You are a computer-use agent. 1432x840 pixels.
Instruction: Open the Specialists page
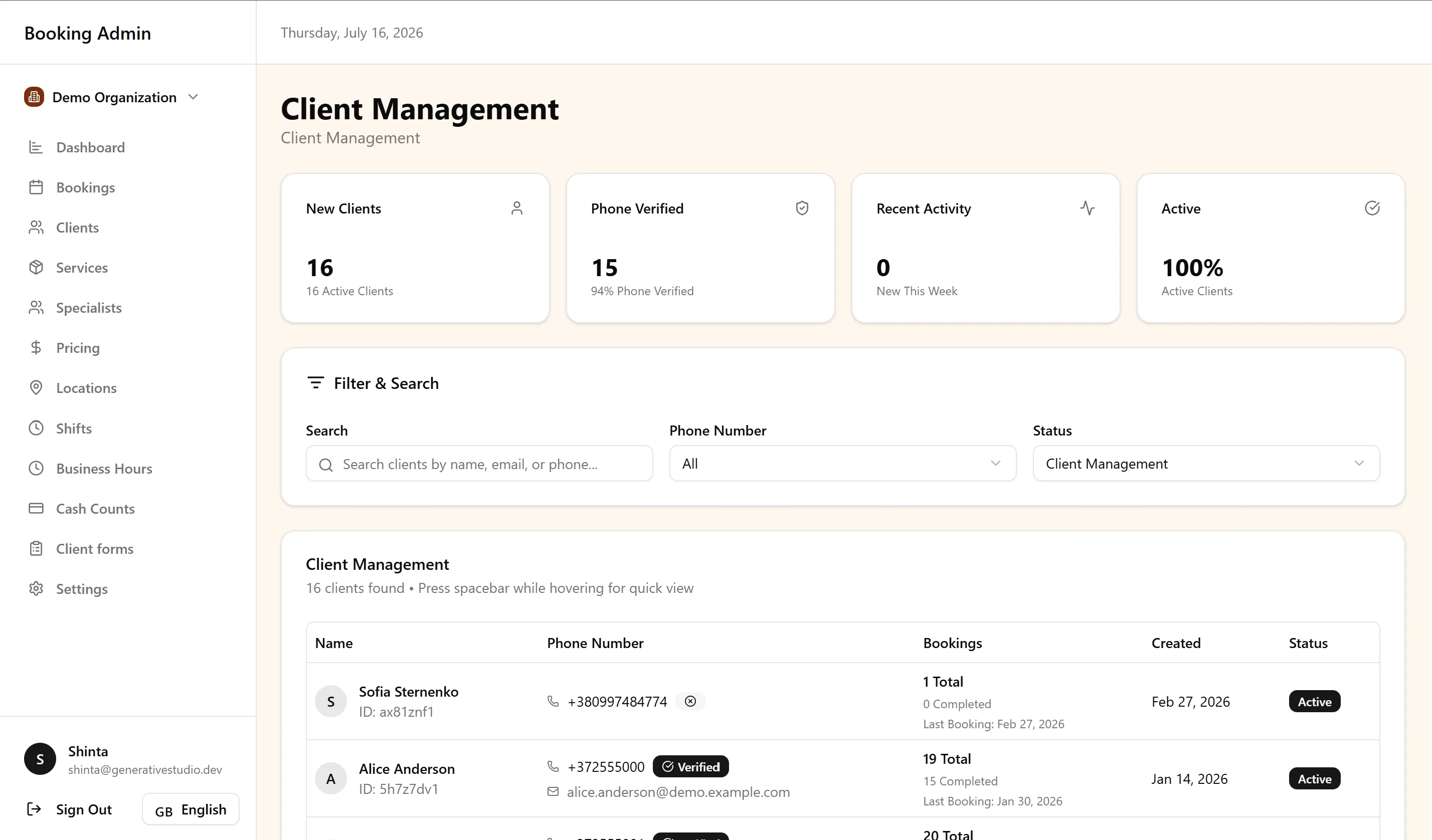click(x=89, y=307)
